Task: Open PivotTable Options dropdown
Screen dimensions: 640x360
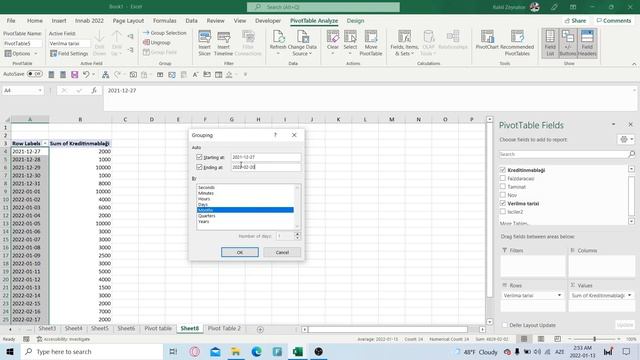Action: tap(21, 53)
